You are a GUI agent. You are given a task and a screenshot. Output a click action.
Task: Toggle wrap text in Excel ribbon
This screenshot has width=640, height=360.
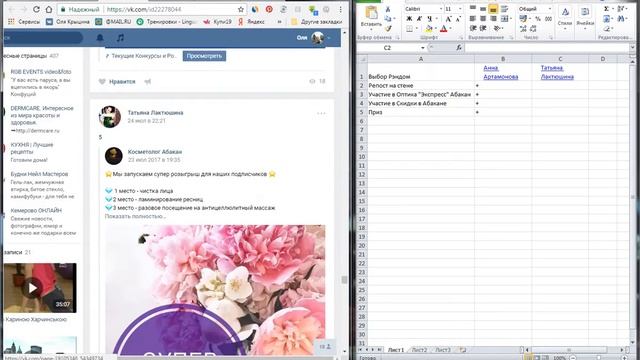(504, 9)
